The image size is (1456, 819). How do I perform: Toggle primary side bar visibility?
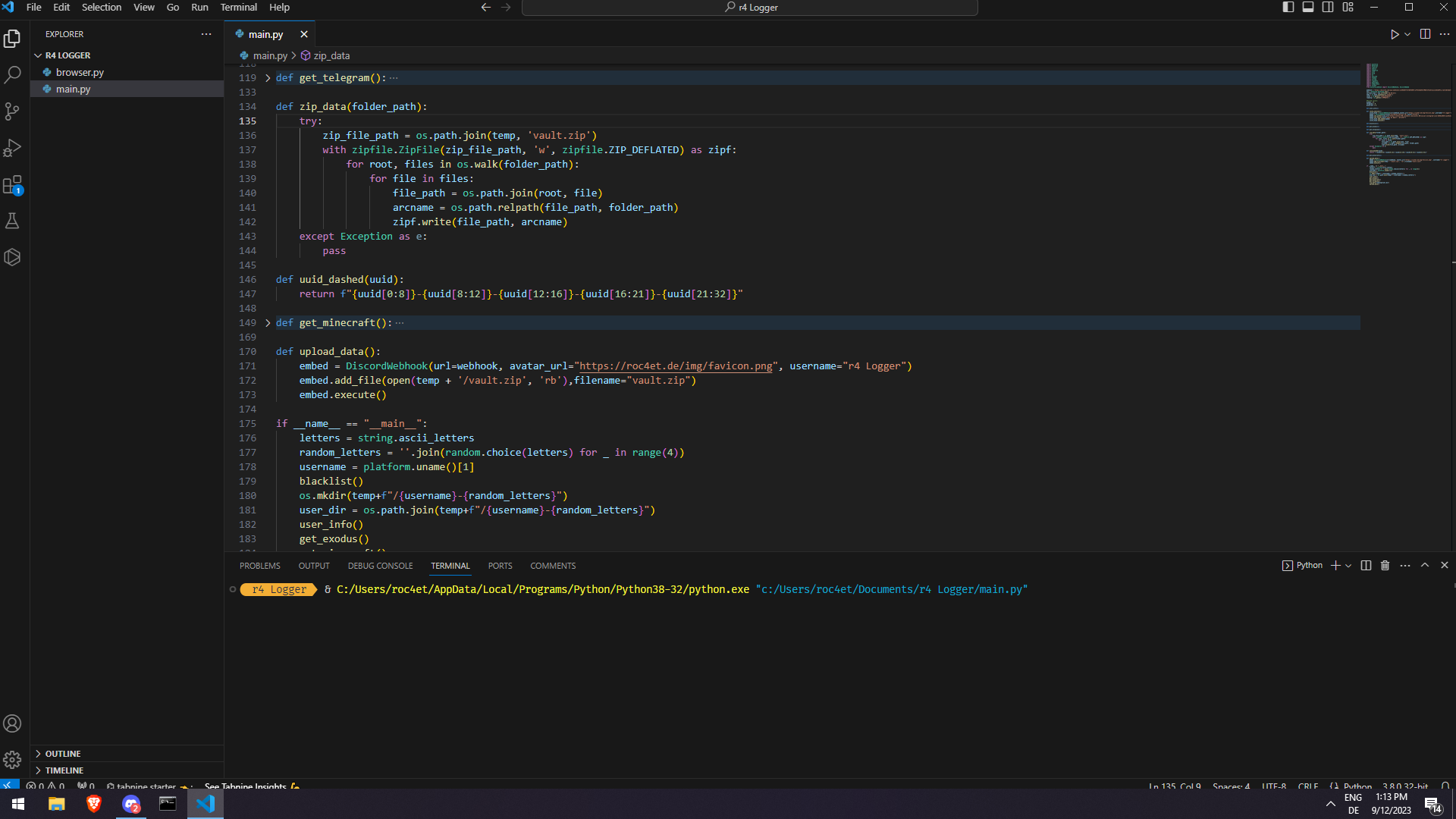1288,7
